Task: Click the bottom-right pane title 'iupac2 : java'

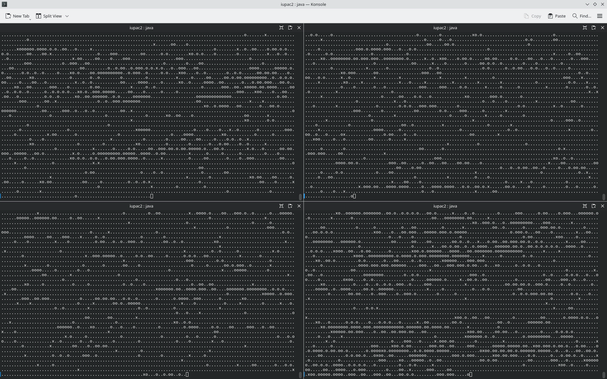Action: pyautogui.click(x=445, y=206)
